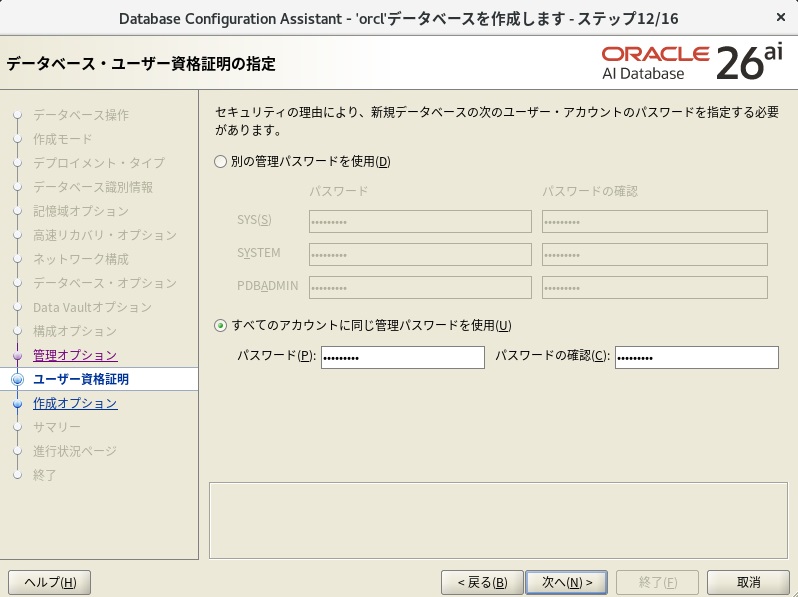Click the PDBADMIN password confirmation field
Viewport: 798px width, 597px height.
[x=654, y=288]
